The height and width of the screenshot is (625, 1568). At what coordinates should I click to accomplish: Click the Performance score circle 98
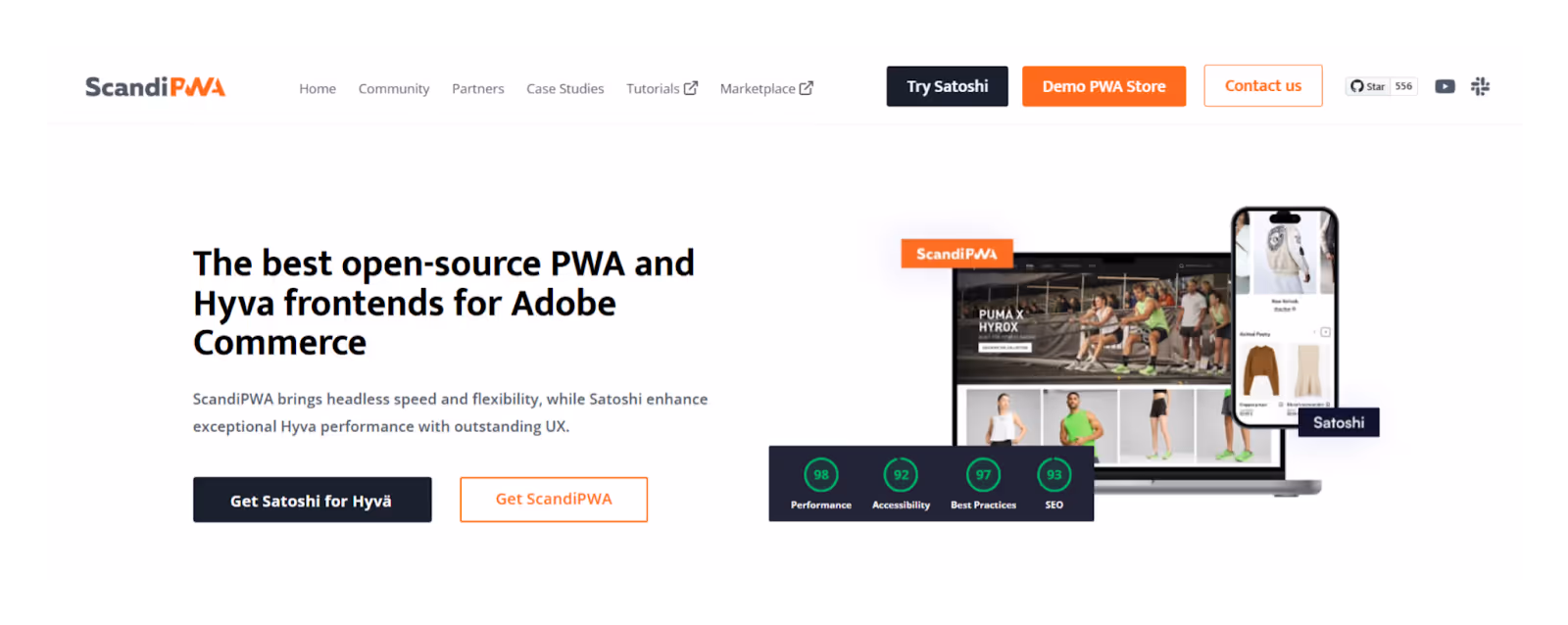821,475
